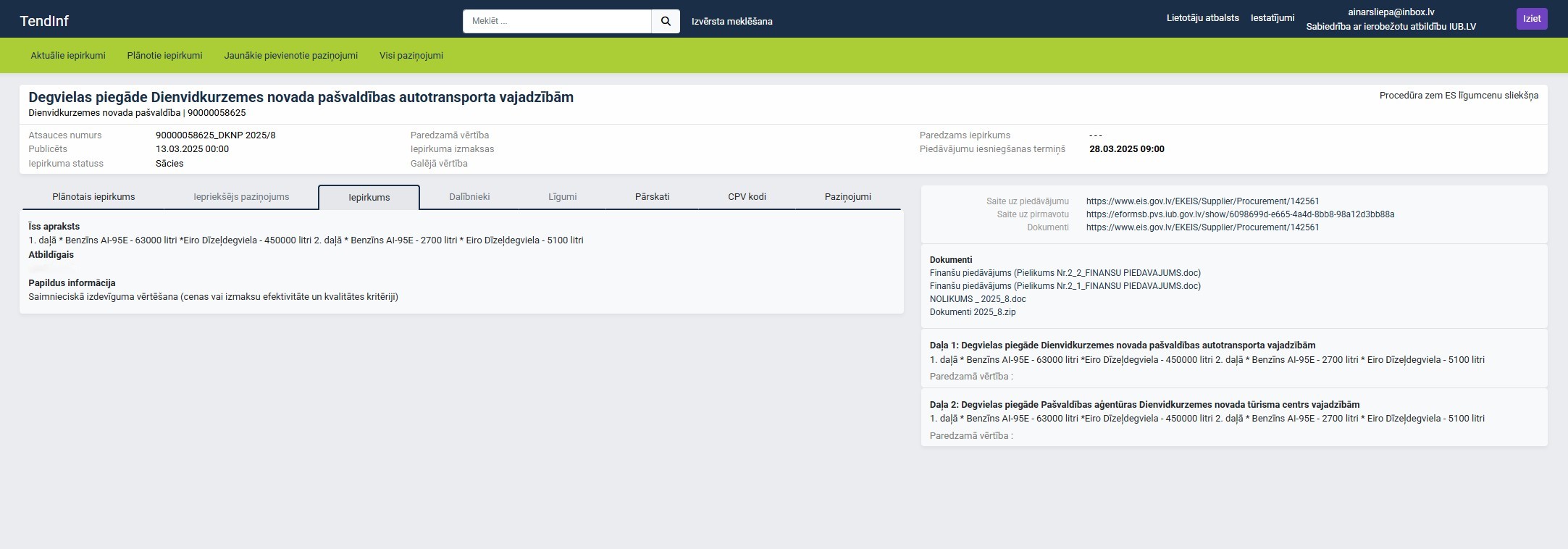
Task: Click the TendInf logo
Action: [x=44, y=21]
